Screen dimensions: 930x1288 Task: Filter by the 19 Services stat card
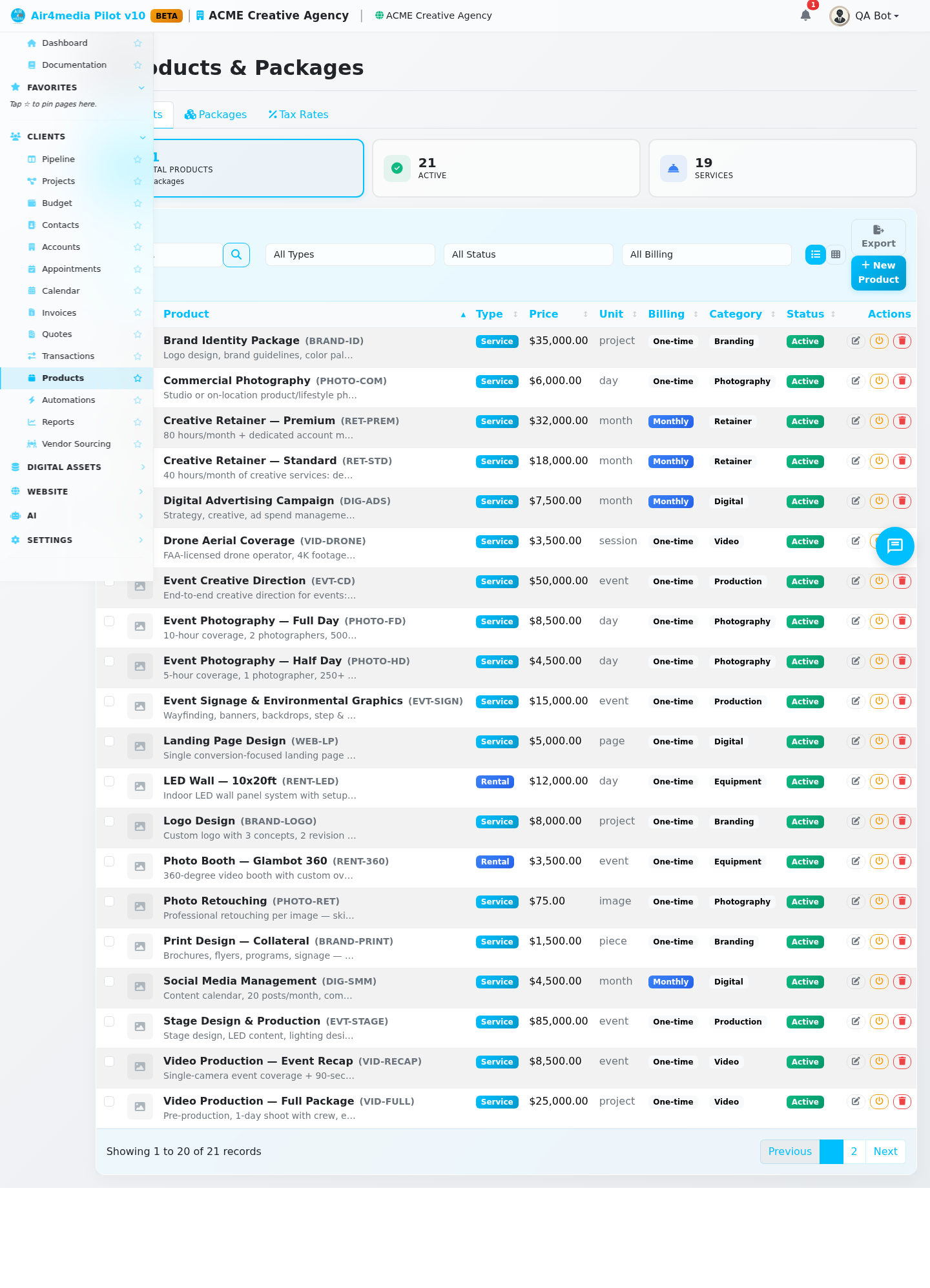pyautogui.click(x=783, y=169)
